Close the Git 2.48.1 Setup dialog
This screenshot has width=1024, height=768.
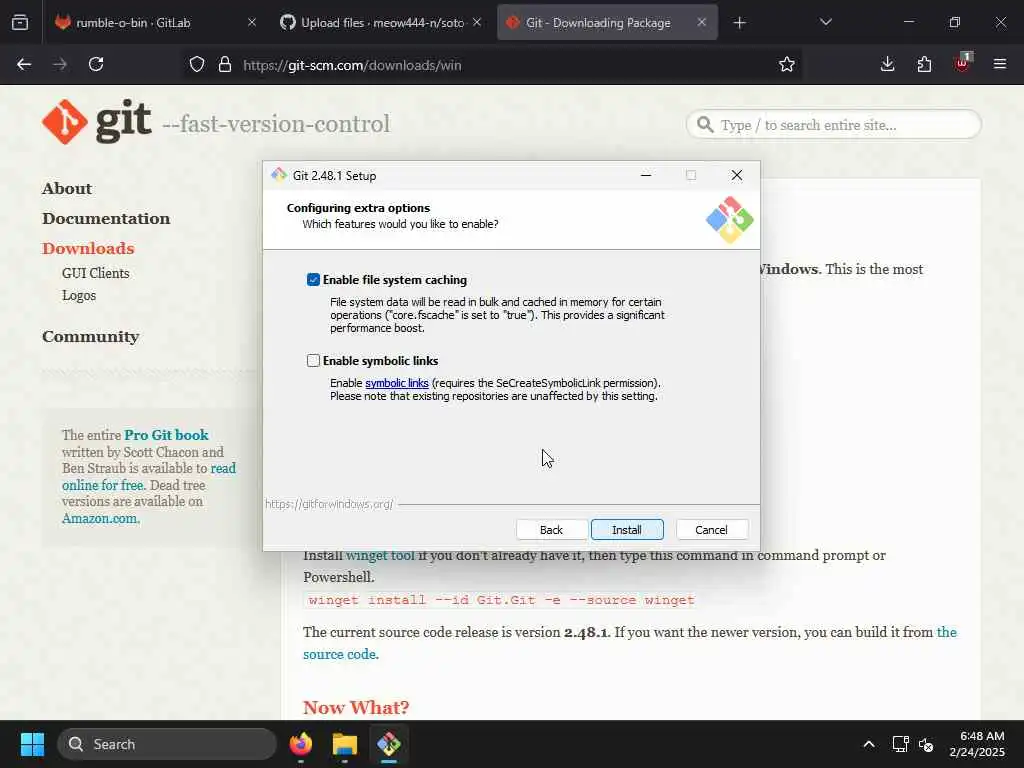click(737, 175)
